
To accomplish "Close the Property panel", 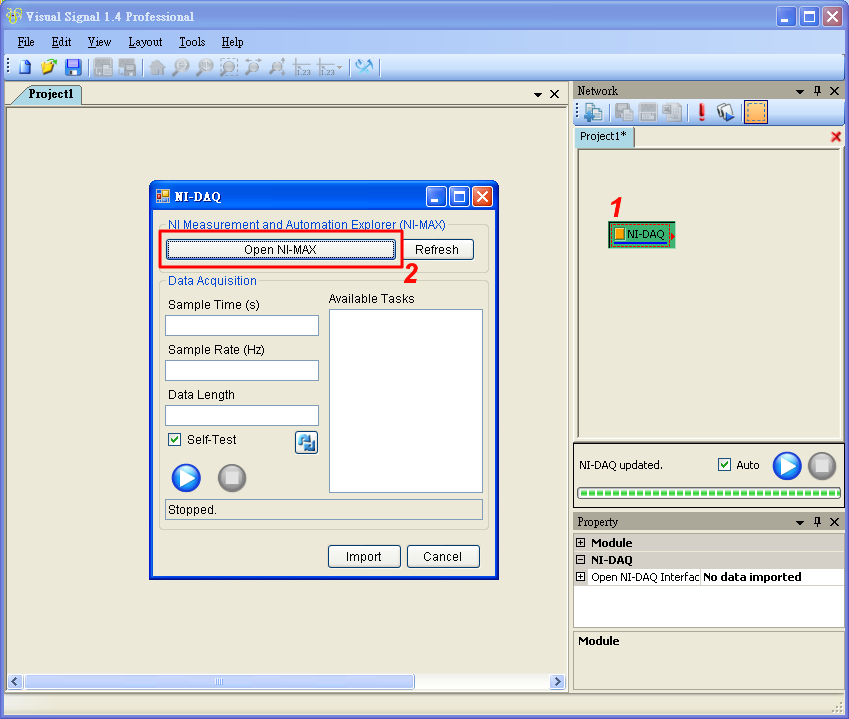I will (x=835, y=522).
